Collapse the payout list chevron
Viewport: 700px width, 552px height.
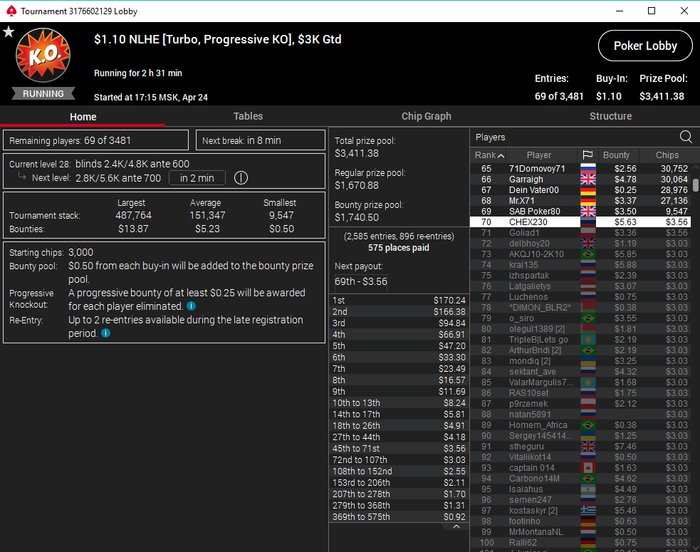coord(456,527)
